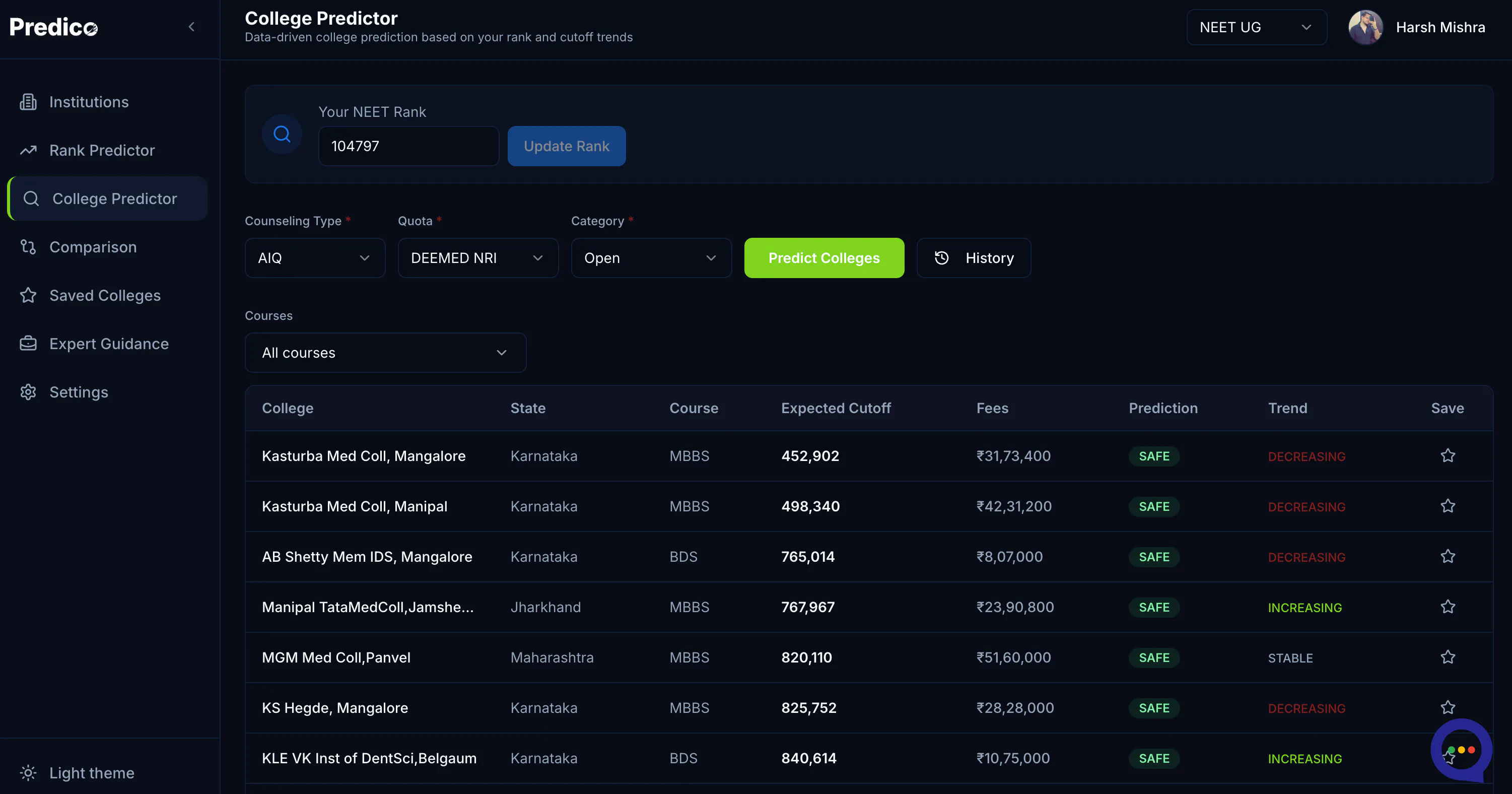The width and height of the screenshot is (1512, 794).
Task: Click the Expert Guidance briefcase icon
Action: point(28,344)
